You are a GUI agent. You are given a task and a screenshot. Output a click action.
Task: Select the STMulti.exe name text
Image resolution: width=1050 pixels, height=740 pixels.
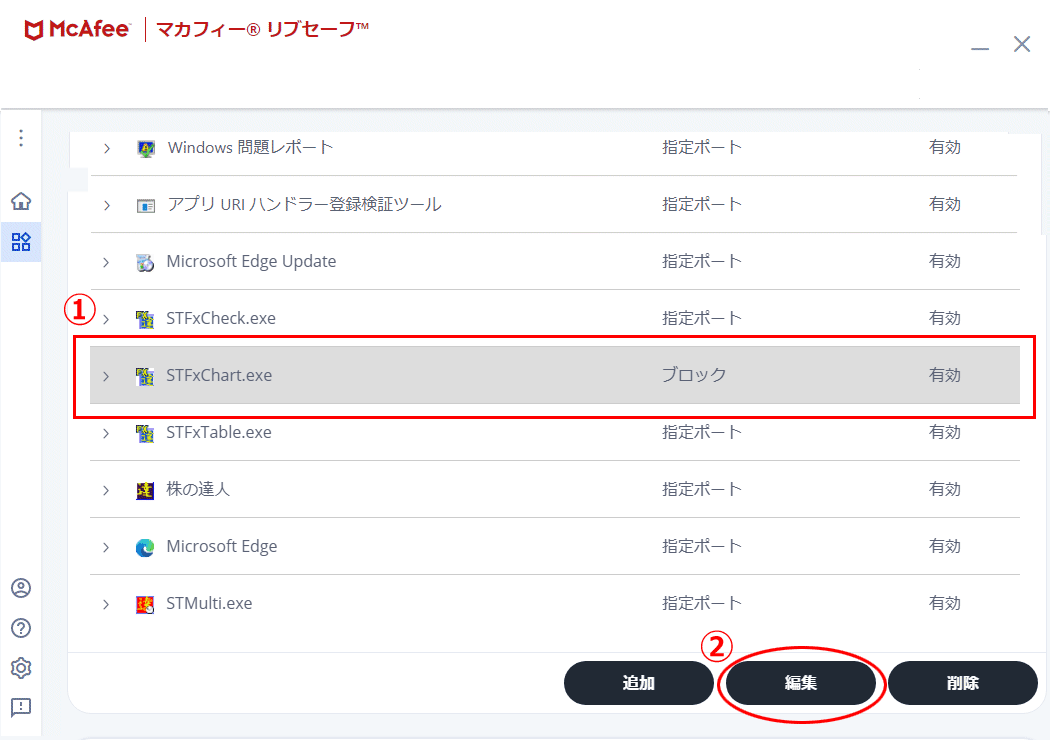coord(210,603)
